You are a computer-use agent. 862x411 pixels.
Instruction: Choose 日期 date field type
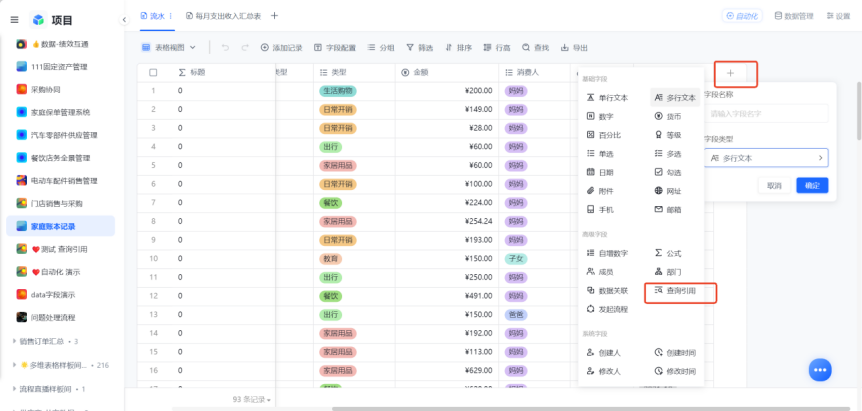click(x=600, y=172)
